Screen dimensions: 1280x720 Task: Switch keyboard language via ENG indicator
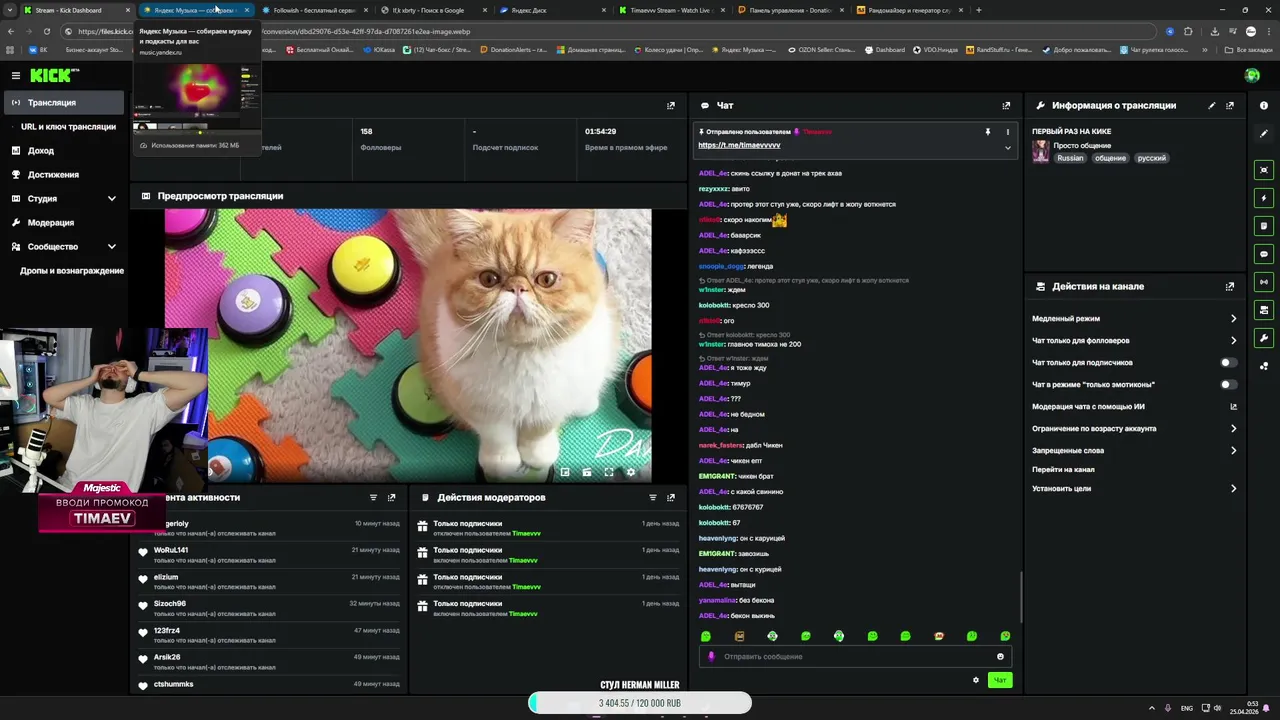coord(1187,707)
